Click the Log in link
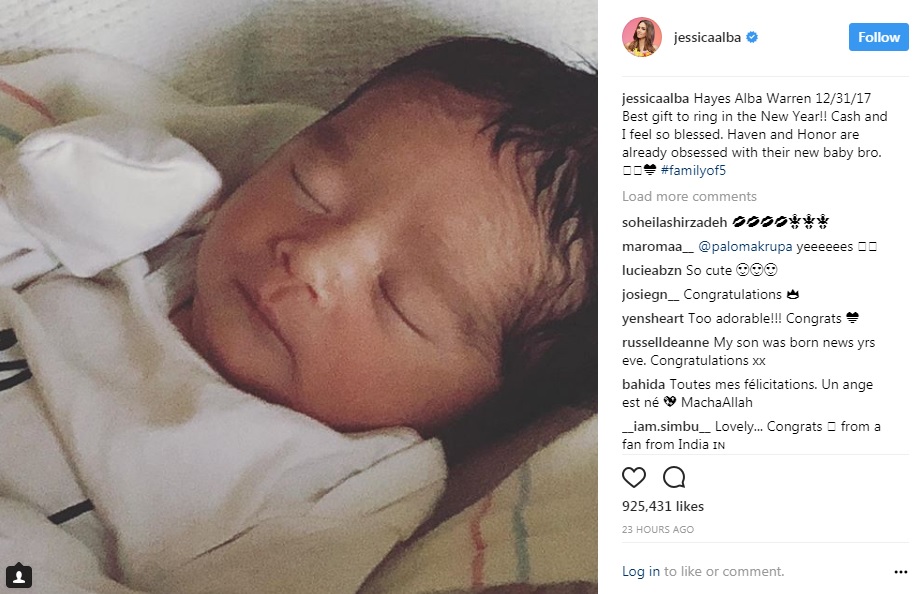 click(x=641, y=571)
